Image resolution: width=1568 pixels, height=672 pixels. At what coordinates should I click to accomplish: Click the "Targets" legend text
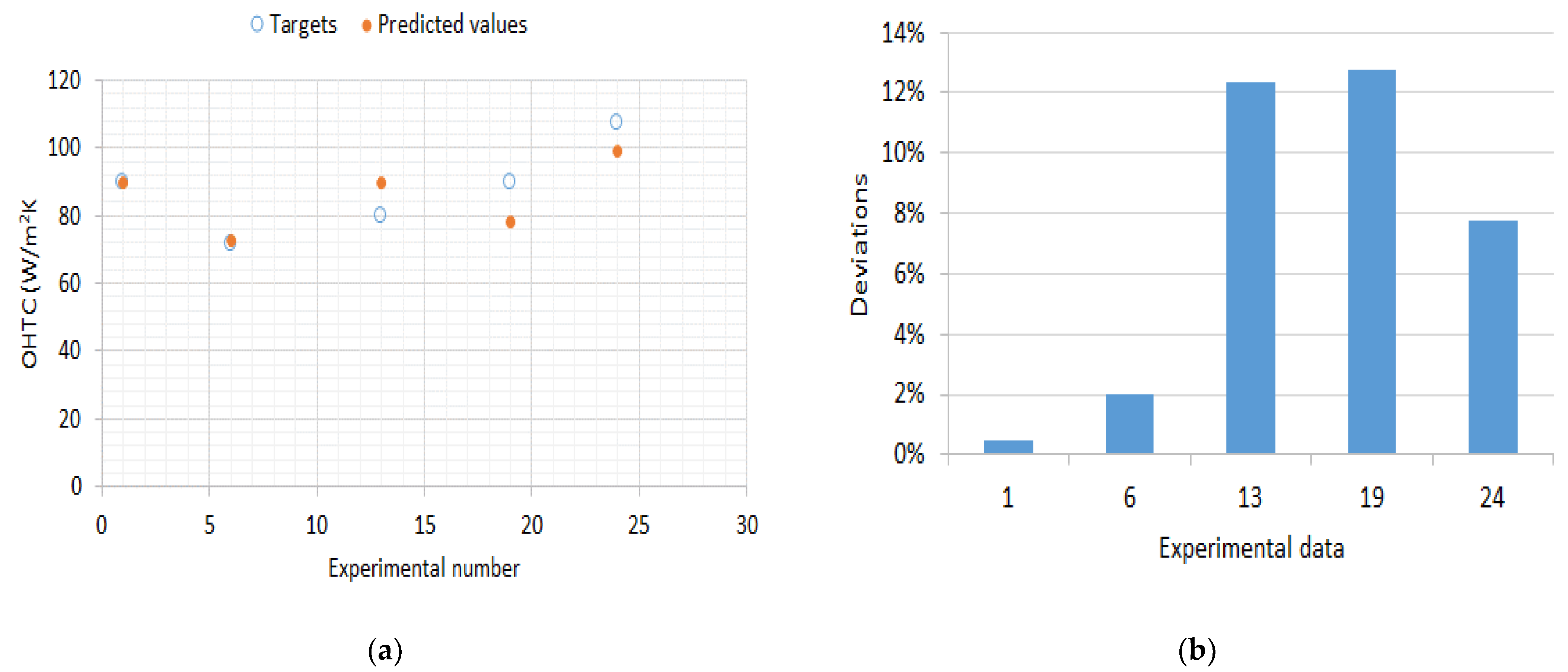tap(303, 24)
